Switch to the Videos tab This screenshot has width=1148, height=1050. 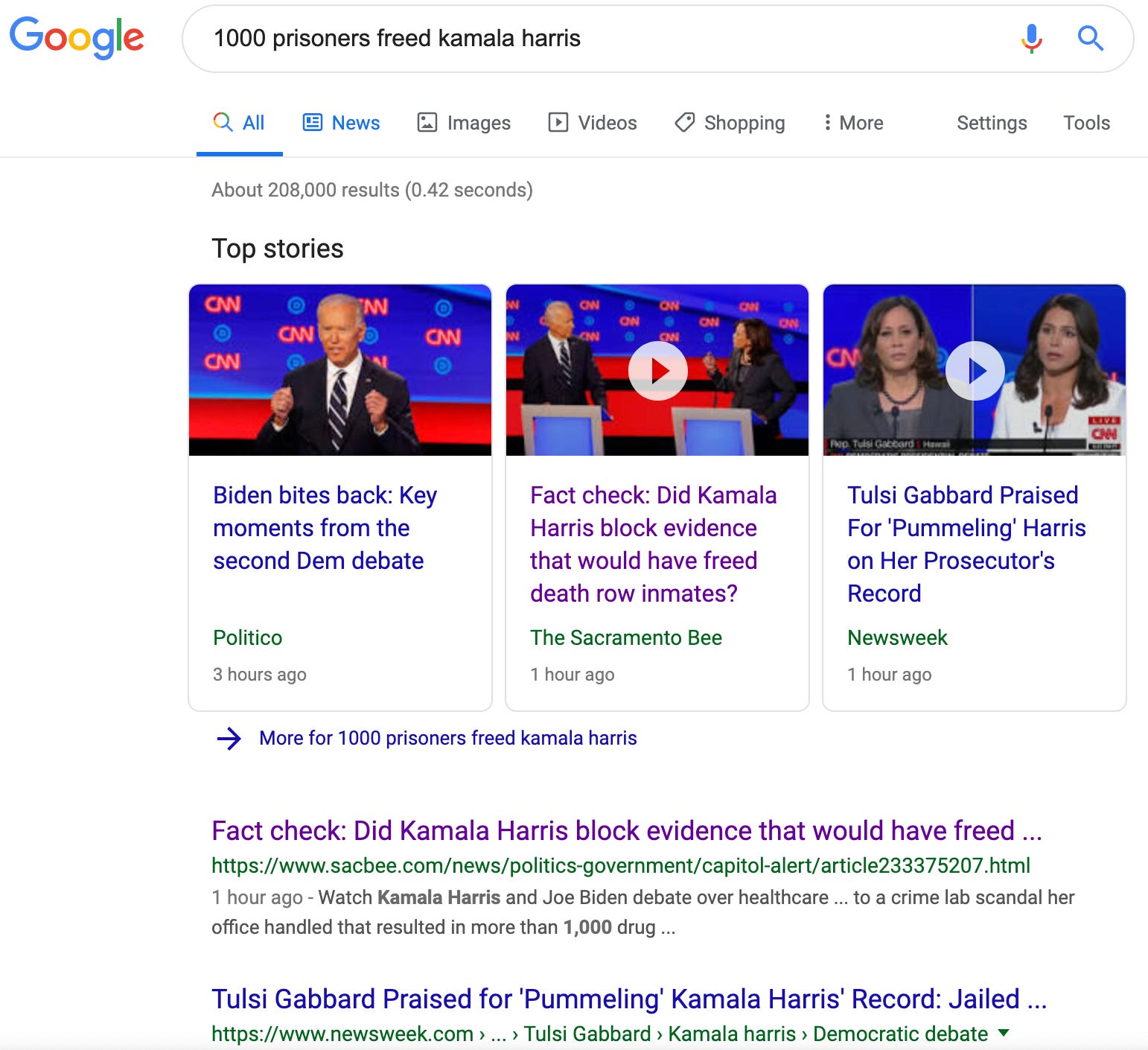(593, 123)
